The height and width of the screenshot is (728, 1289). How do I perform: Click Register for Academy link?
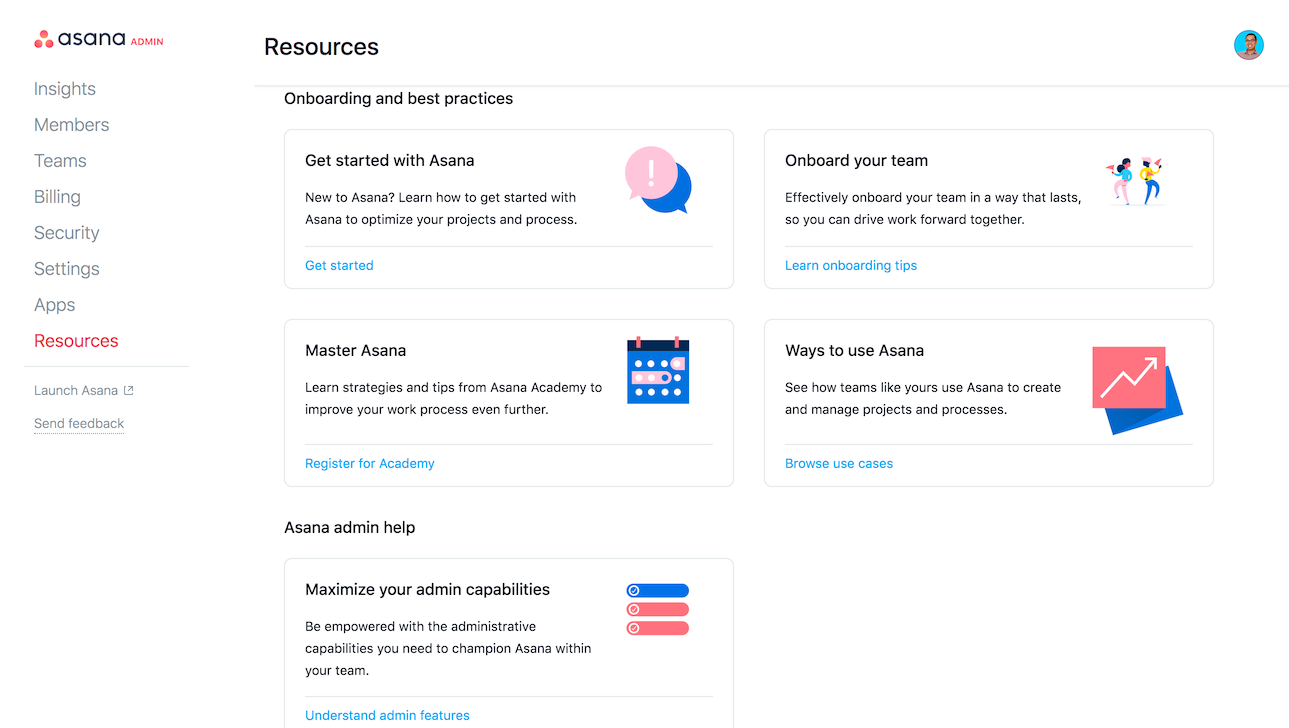pos(370,463)
